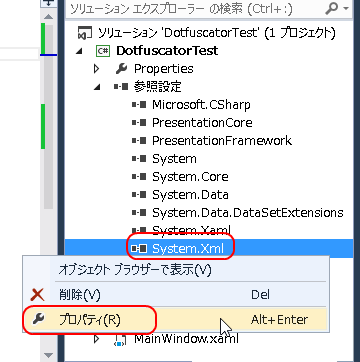
Task: Expand the MainWindow.xaml node
Action: click(97, 339)
